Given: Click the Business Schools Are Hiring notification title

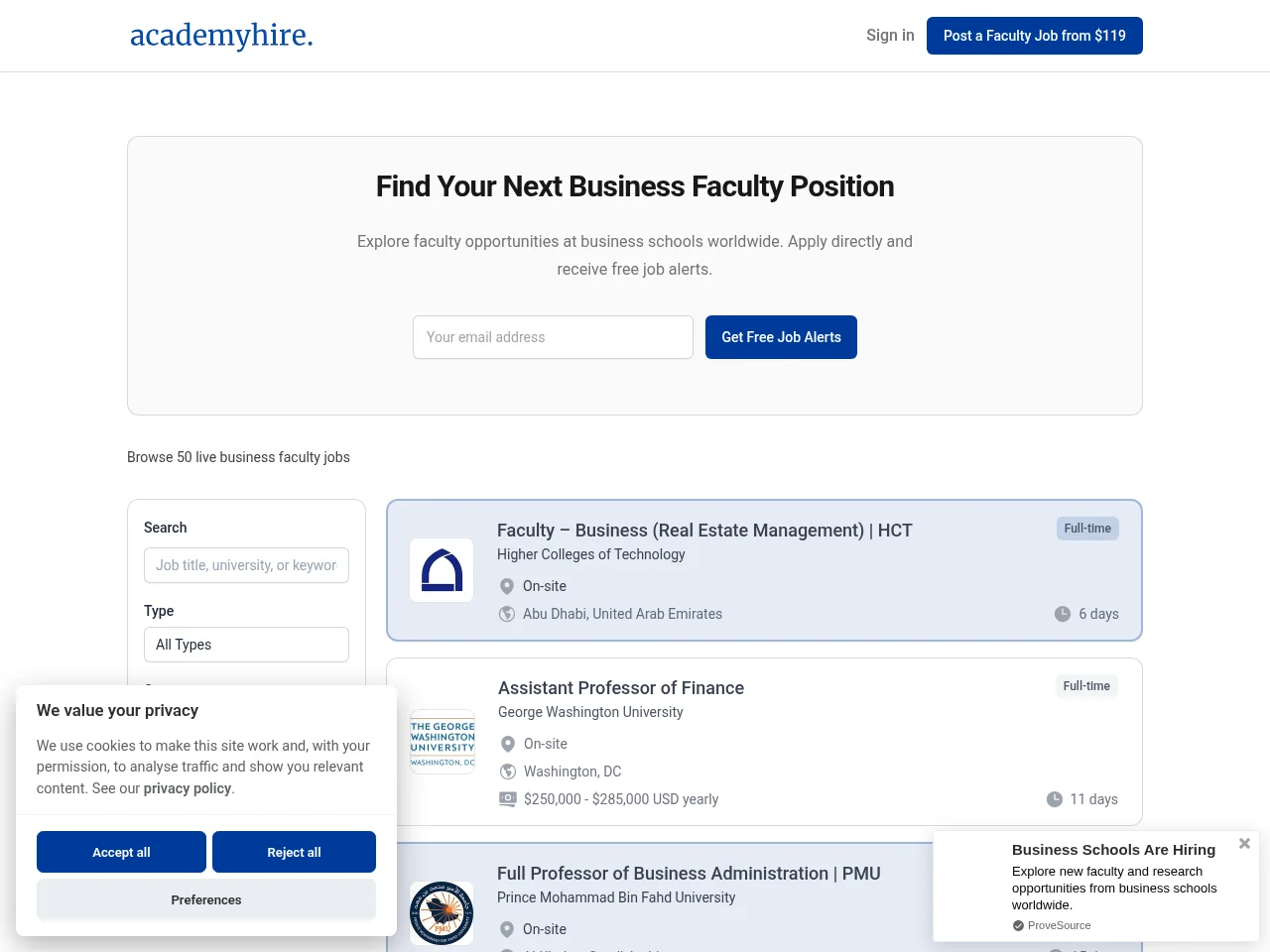Looking at the screenshot, I should tap(1113, 850).
